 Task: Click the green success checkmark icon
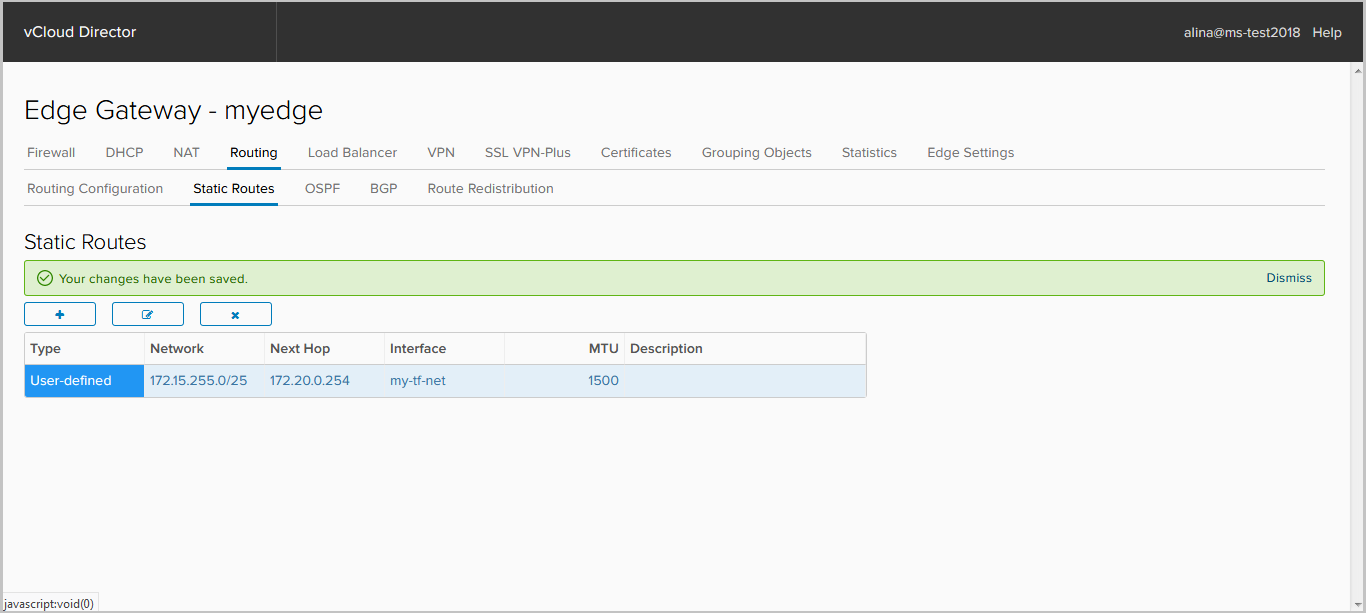coord(44,278)
